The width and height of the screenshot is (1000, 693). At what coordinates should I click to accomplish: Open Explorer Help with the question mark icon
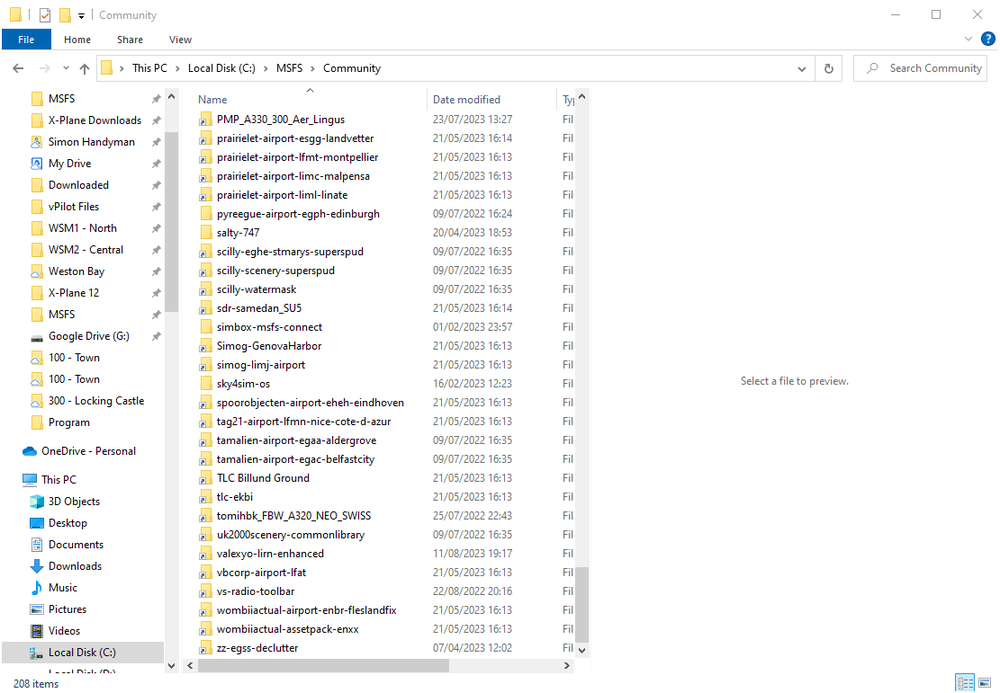pos(988,39)
